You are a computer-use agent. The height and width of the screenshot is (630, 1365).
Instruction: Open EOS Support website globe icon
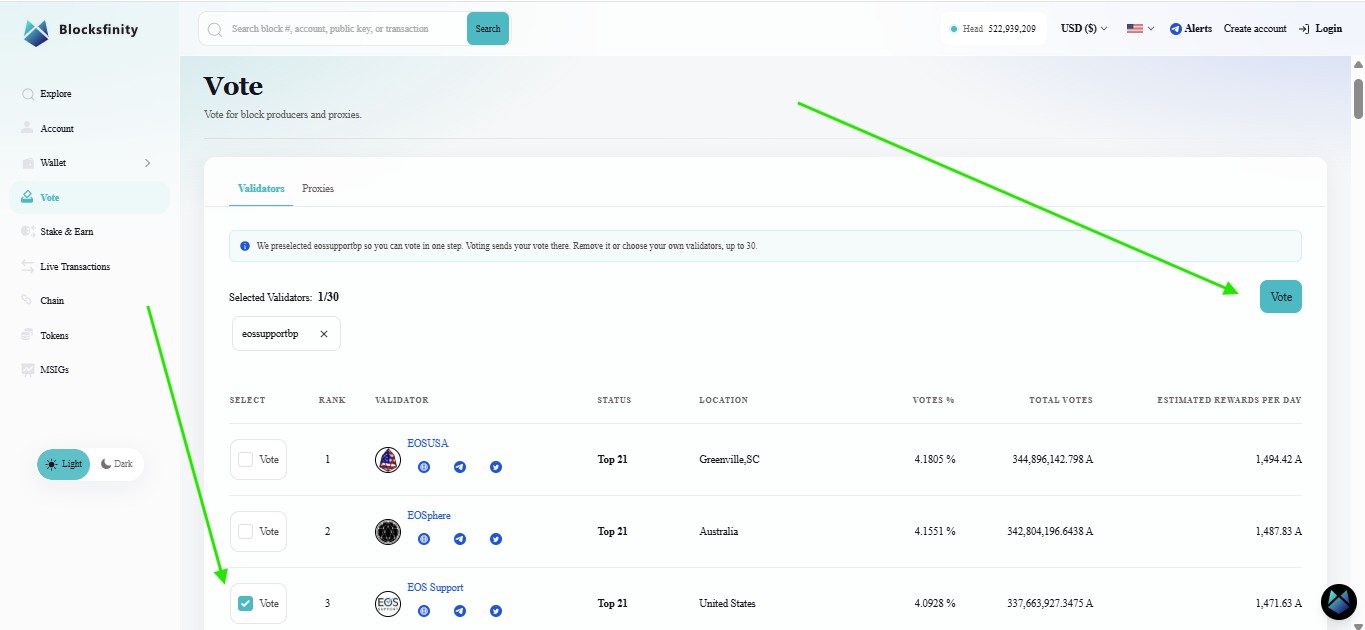(424, 610)
